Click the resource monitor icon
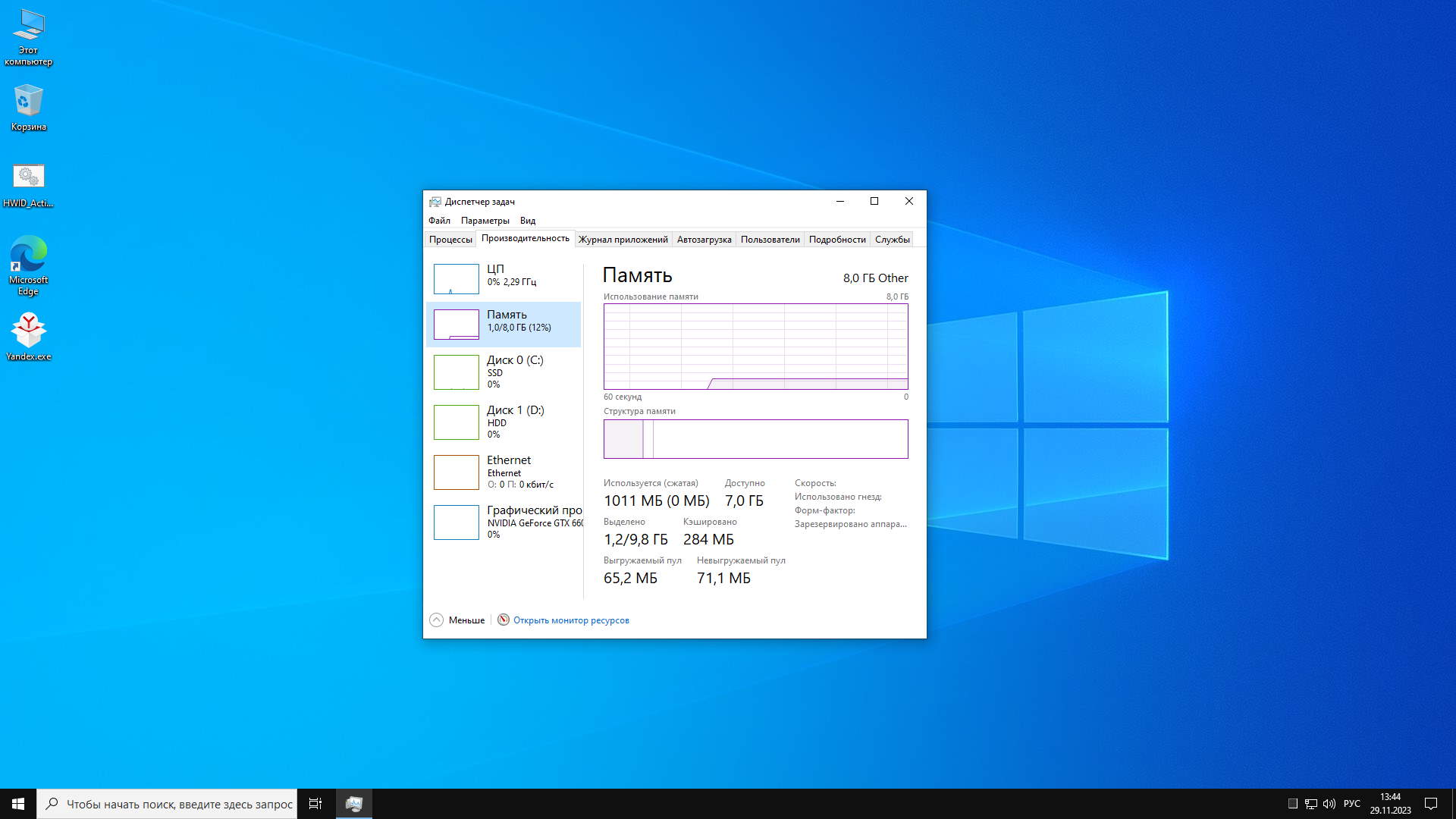The image size is (1456, 819). click(503, 620)
